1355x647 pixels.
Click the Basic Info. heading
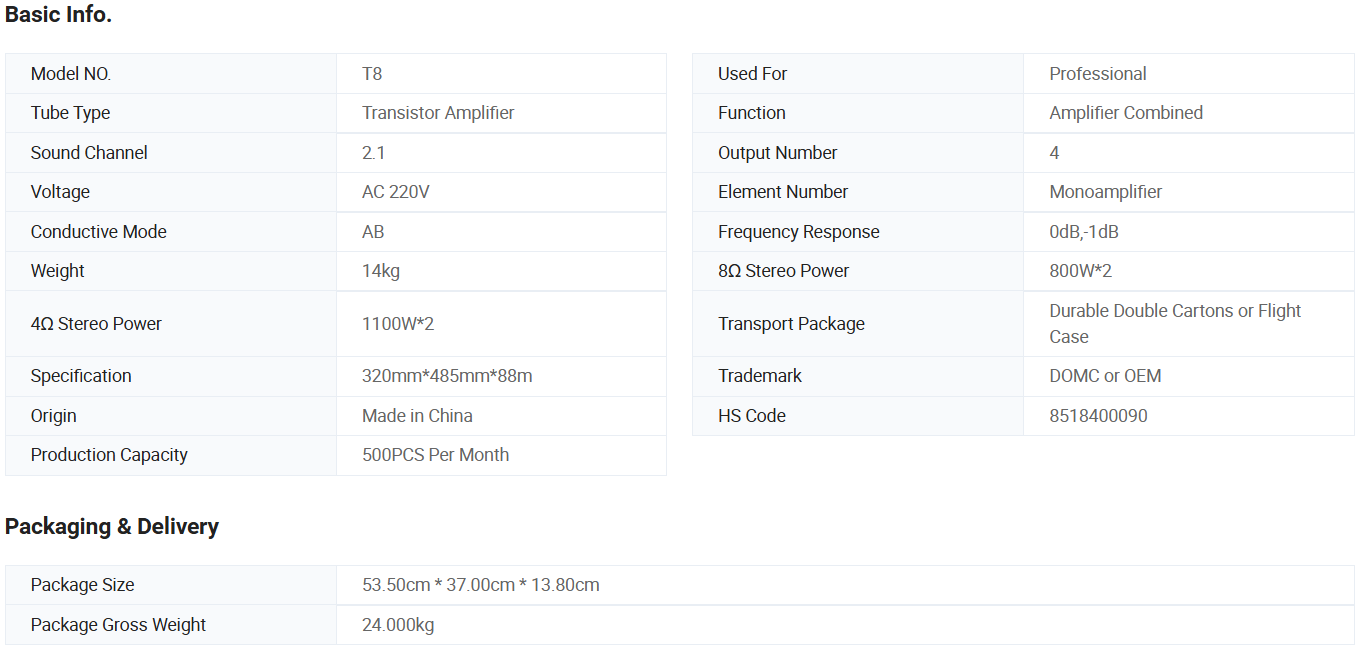58,15
